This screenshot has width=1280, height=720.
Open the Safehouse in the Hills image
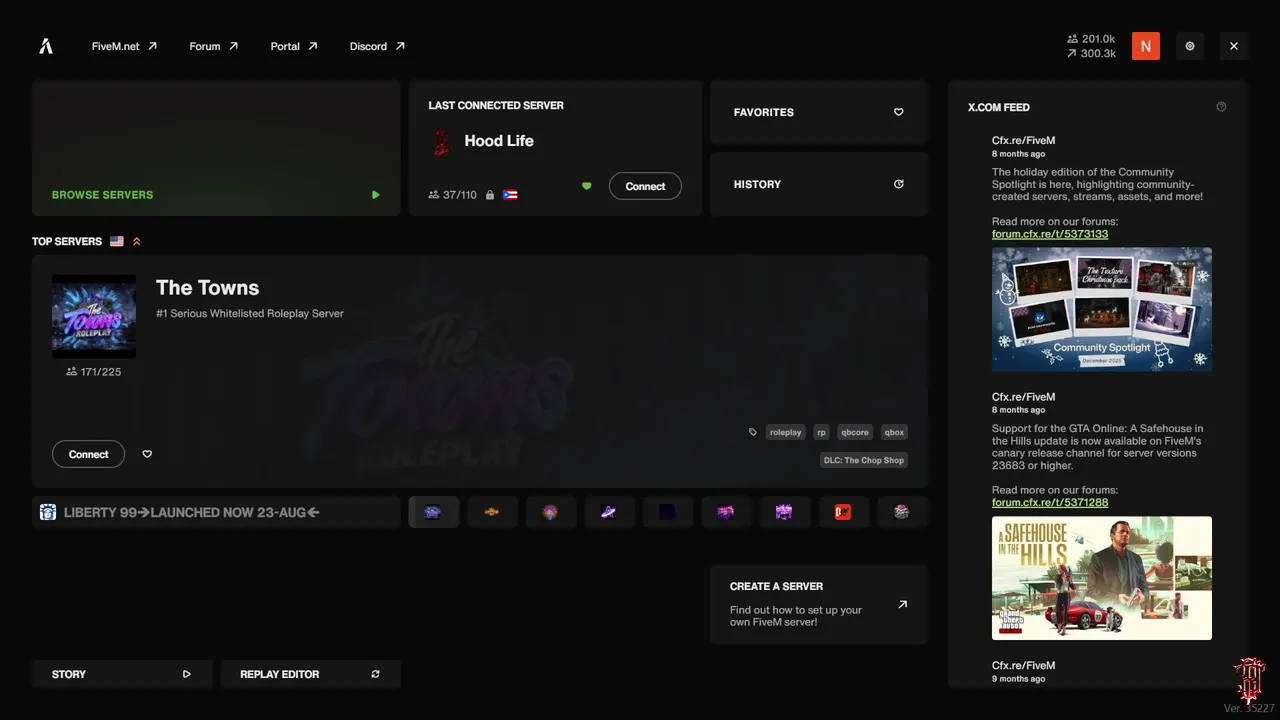(x=1102, y=578)
